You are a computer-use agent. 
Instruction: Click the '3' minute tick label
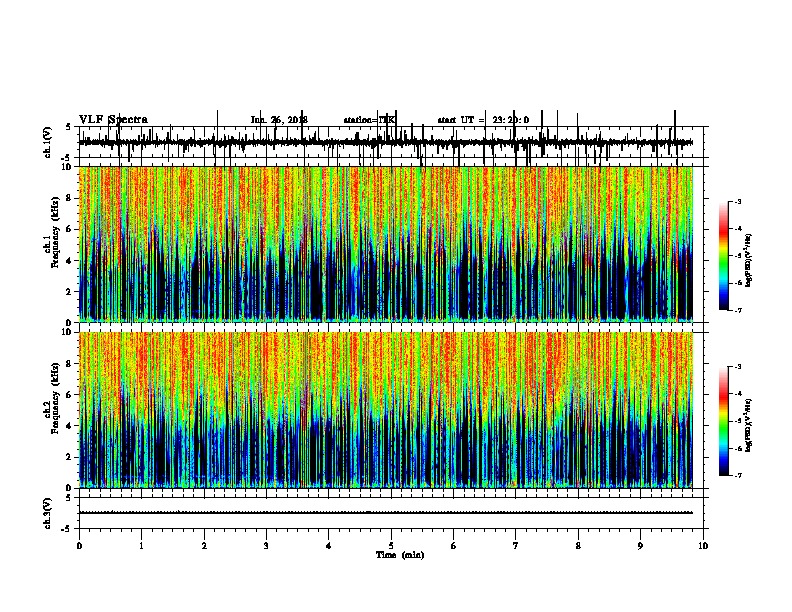(266, 545)
